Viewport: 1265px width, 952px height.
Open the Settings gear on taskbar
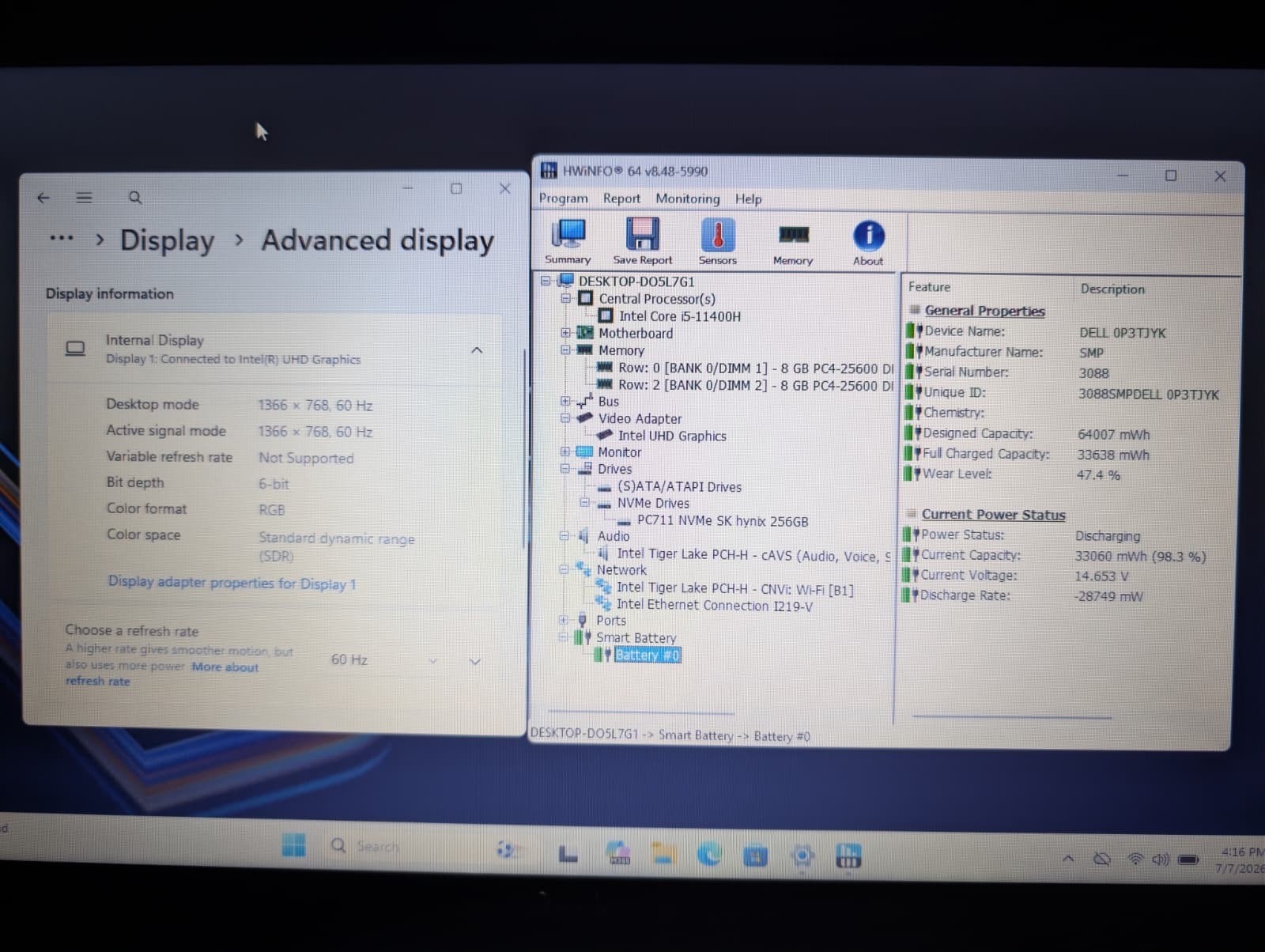(802, 856)
